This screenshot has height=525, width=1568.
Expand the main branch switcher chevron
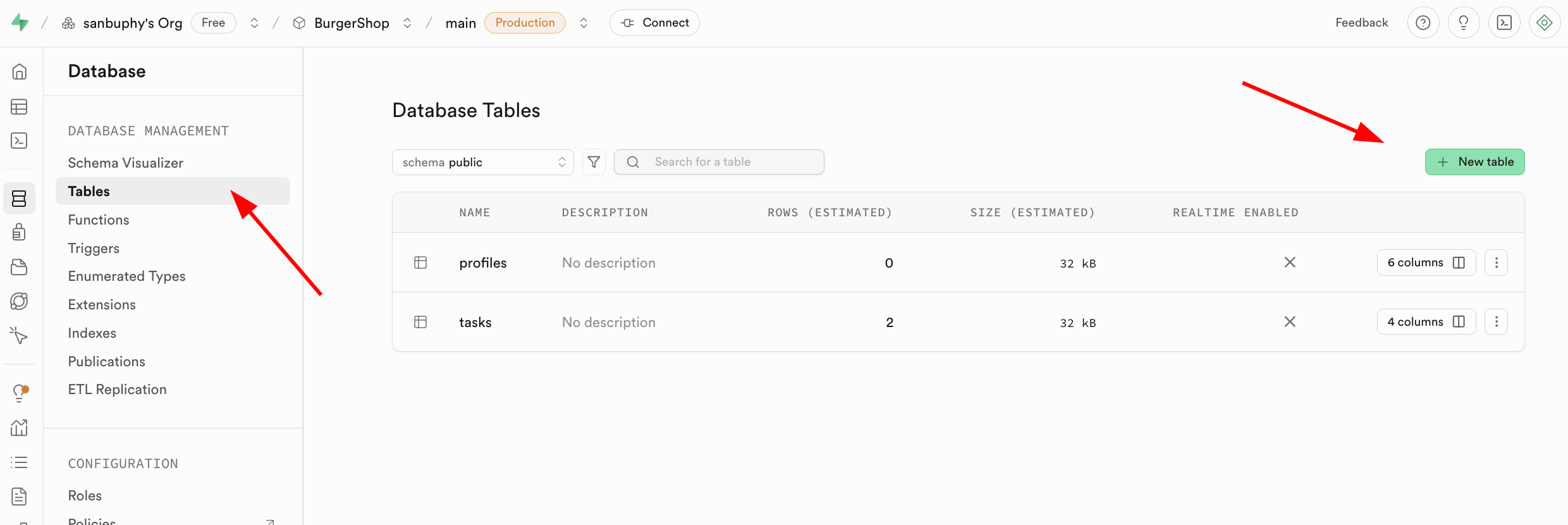584,23
